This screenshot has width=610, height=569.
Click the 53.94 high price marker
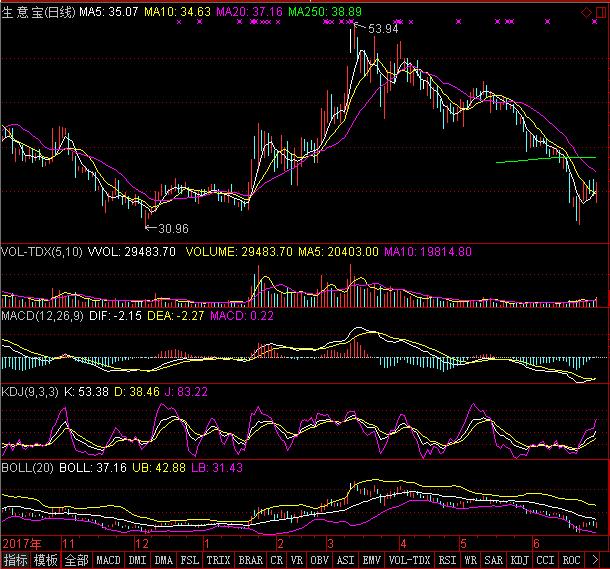pyautogui.click(x=383, y=29)
